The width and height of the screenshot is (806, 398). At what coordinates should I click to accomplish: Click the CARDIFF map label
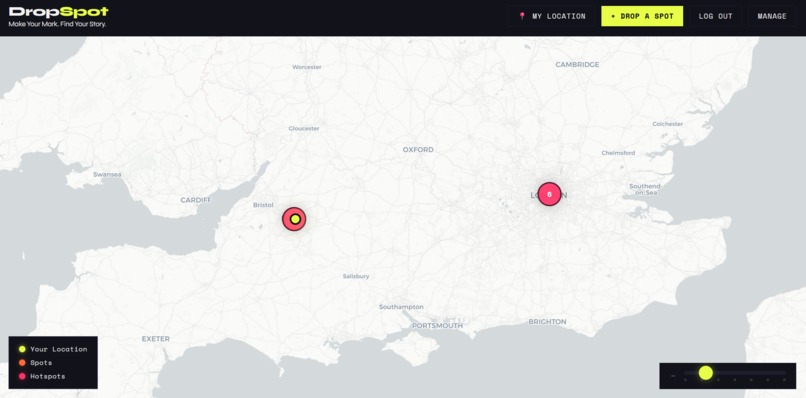(196, 200)
